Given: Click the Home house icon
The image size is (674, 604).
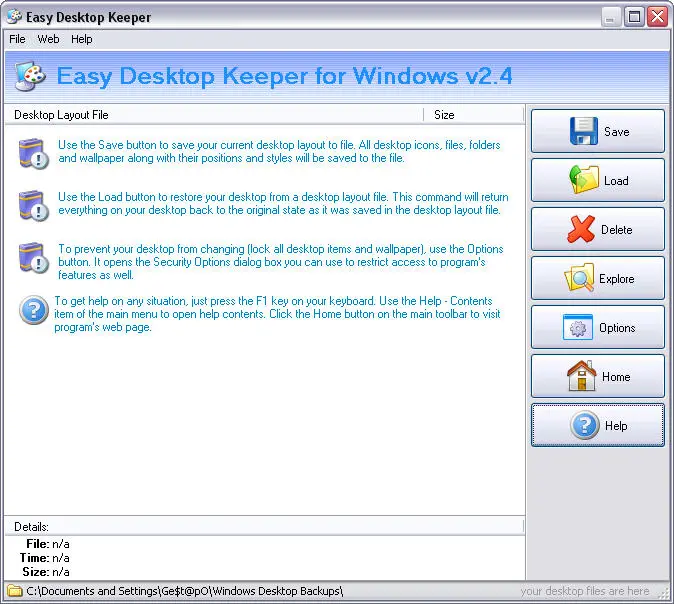Looking at the screenshot, I should [x=581, y=376].
